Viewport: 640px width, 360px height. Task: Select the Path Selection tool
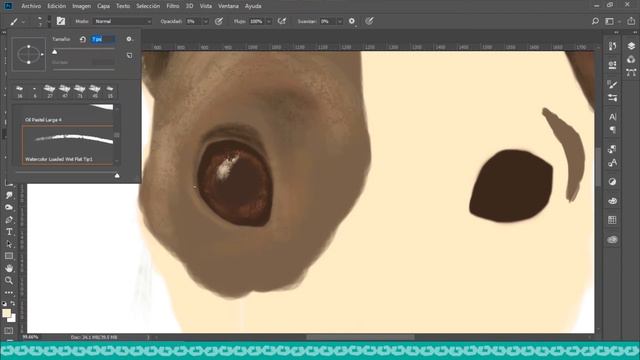coord(9,244)
